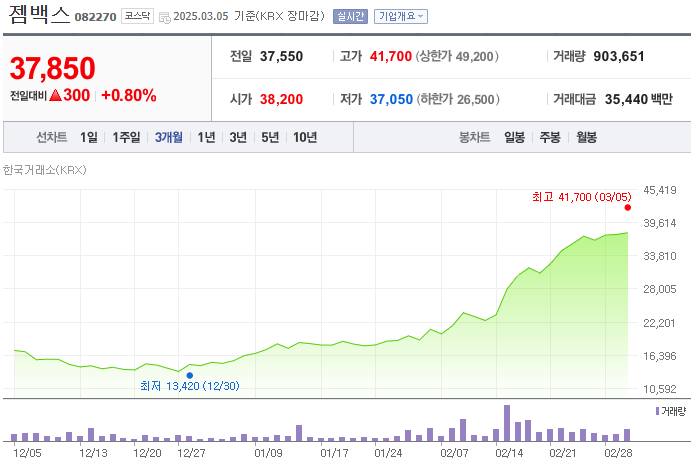Select the 3년 line chart tab

238,137
